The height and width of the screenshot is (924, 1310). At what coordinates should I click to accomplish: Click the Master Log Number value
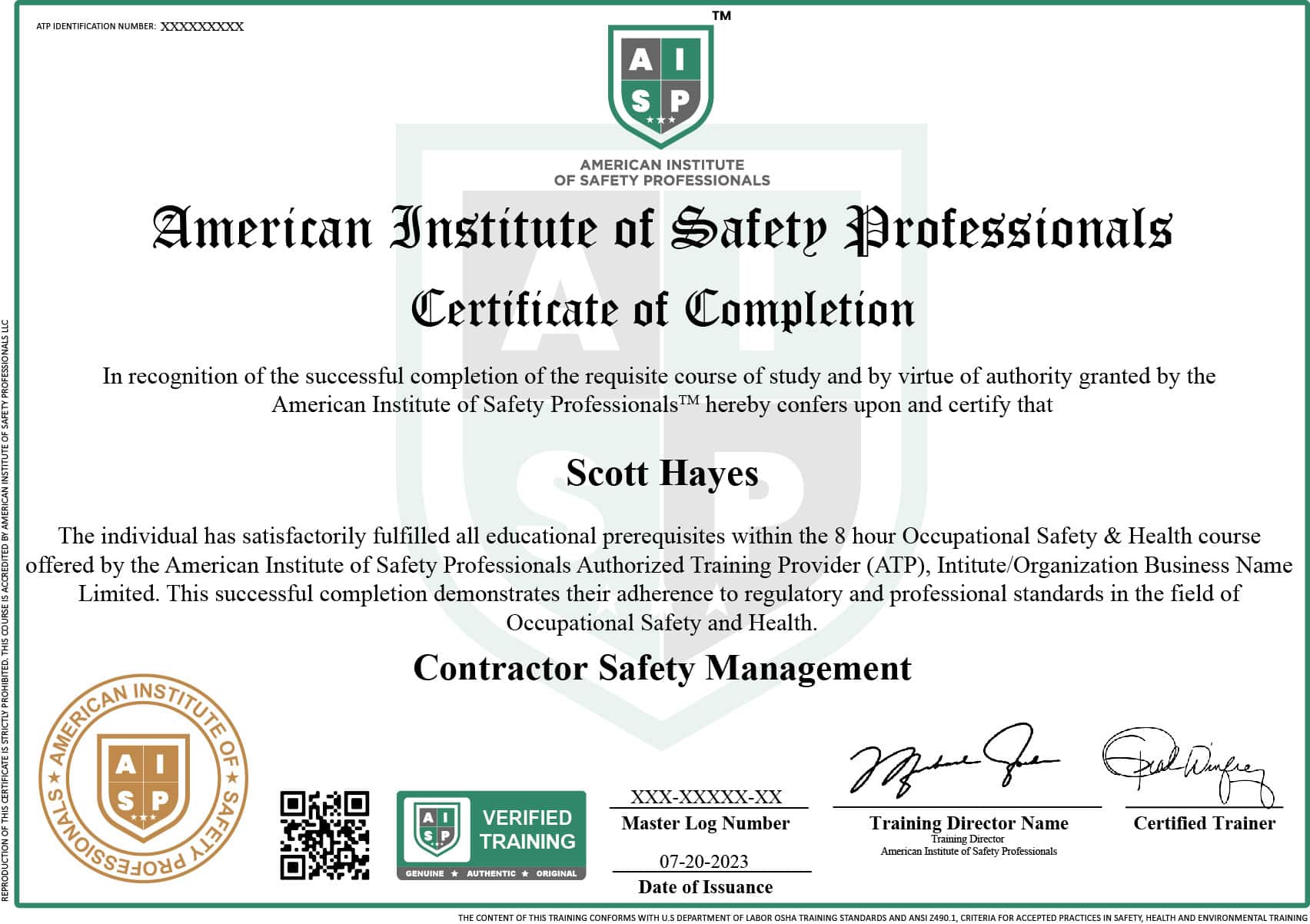point(705,797)
